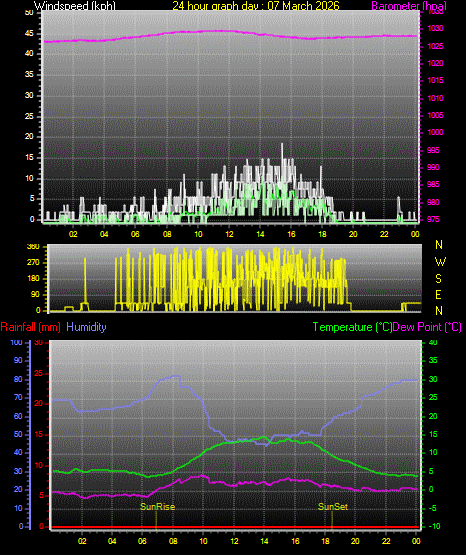Click the '1030' barometer axis value
466x555 pixels.
[435, 28]
